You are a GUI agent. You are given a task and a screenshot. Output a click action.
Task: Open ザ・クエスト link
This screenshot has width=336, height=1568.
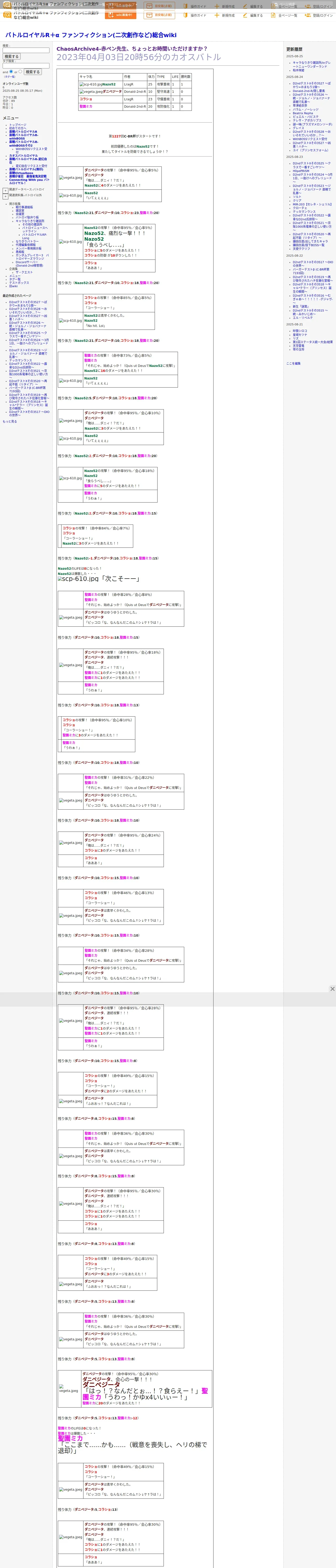pos(24,272)
